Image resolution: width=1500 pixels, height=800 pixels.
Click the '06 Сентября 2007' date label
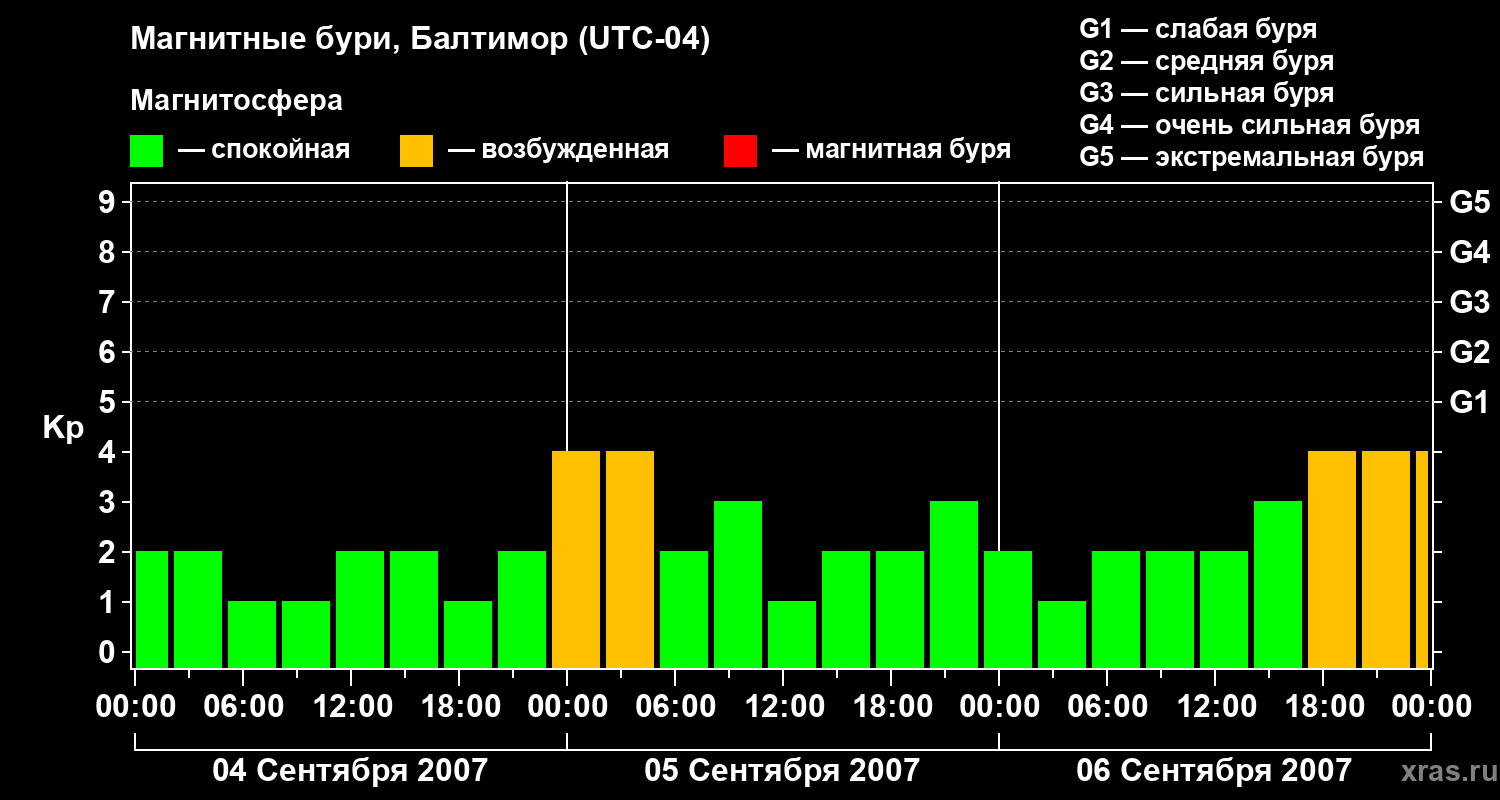(x=1214, y=771)
